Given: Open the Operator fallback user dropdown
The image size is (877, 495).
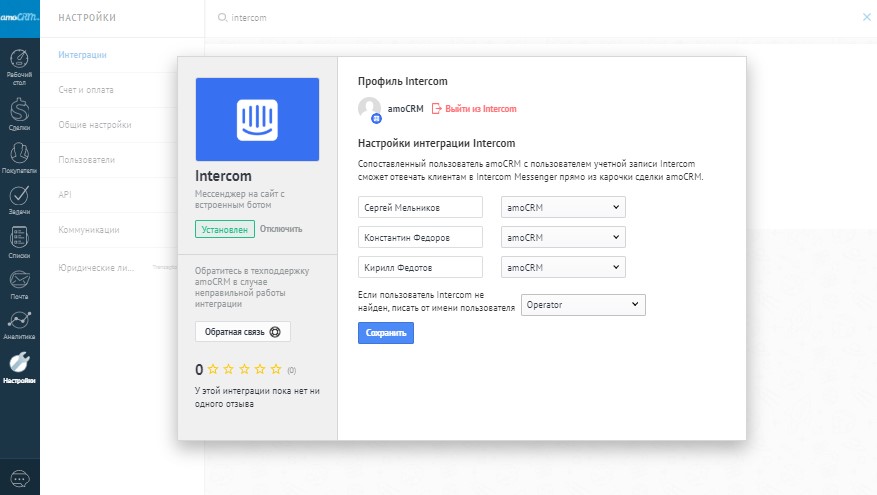Looking at the screenshot, I should point(583,304).
